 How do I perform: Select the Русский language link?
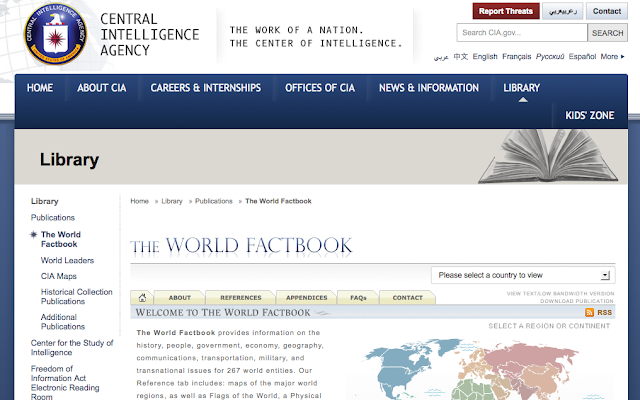click(550, 57)
